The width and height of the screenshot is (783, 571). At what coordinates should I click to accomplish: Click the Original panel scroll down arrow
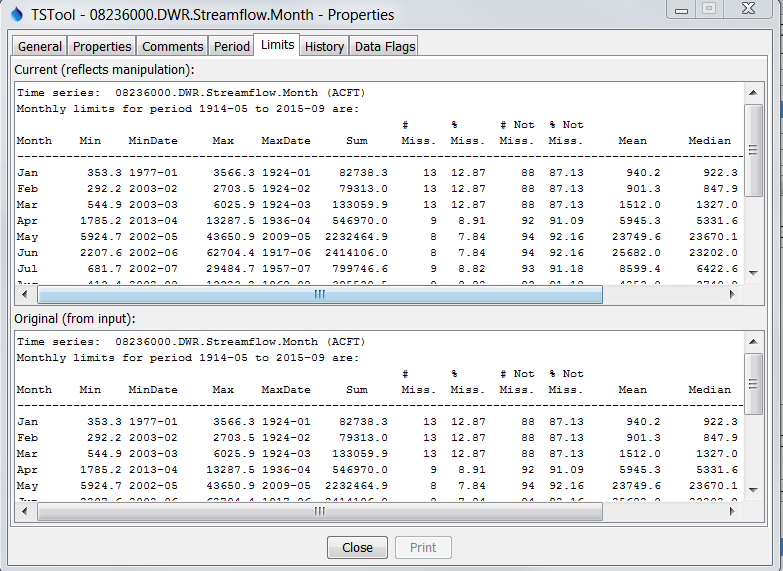pos(754,490)
